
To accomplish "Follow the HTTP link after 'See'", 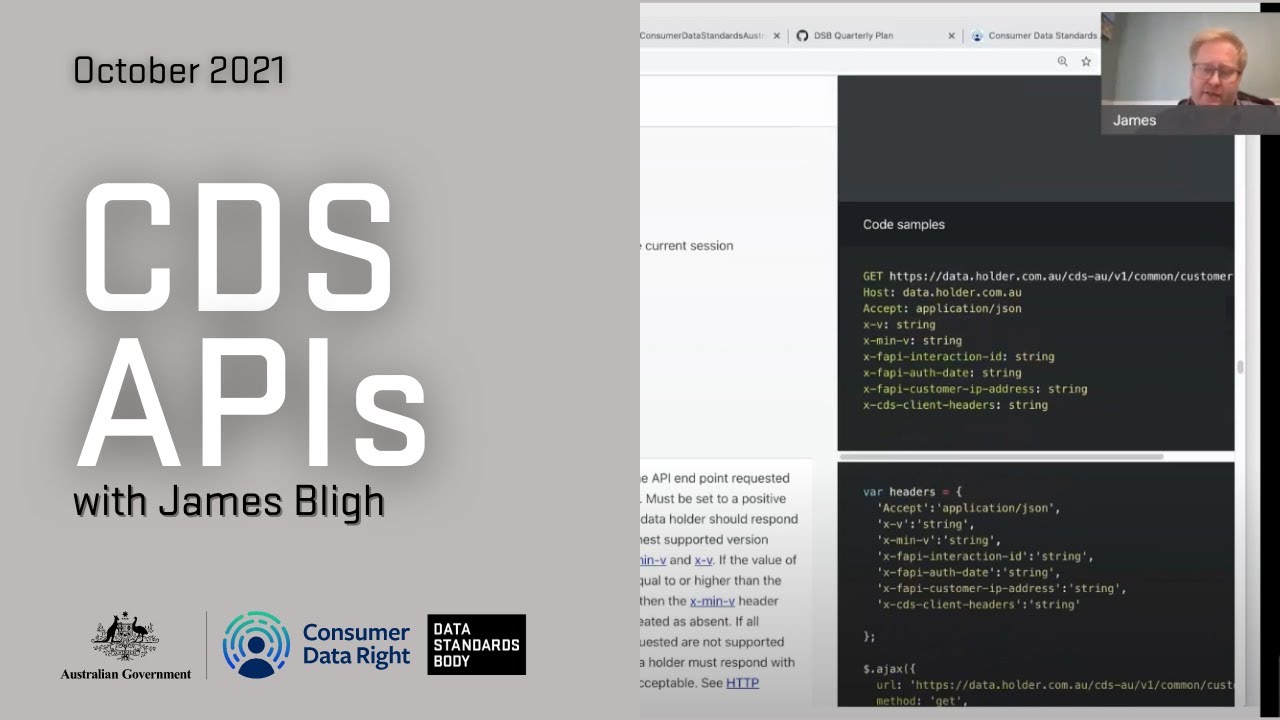I will point(742,683).
